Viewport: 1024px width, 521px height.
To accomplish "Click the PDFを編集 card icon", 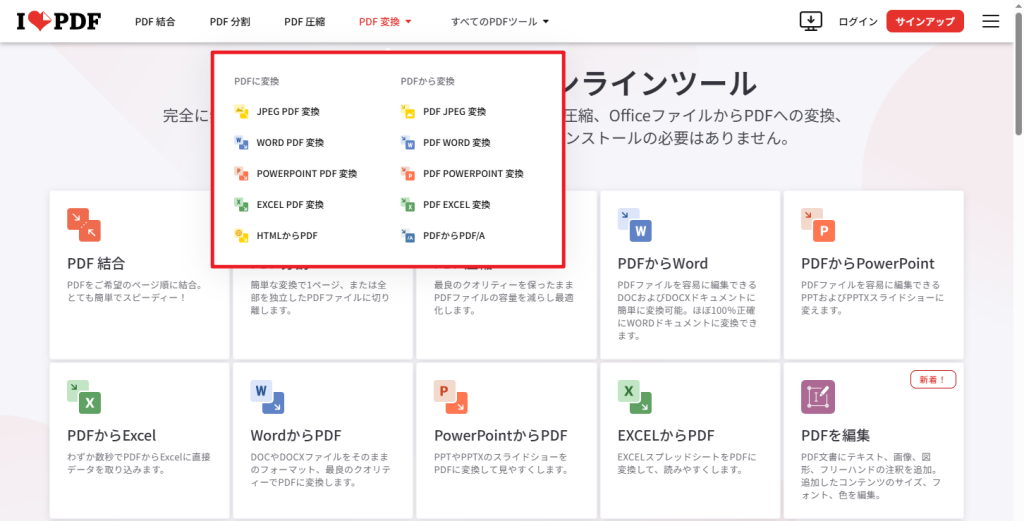I will [818, 397].
